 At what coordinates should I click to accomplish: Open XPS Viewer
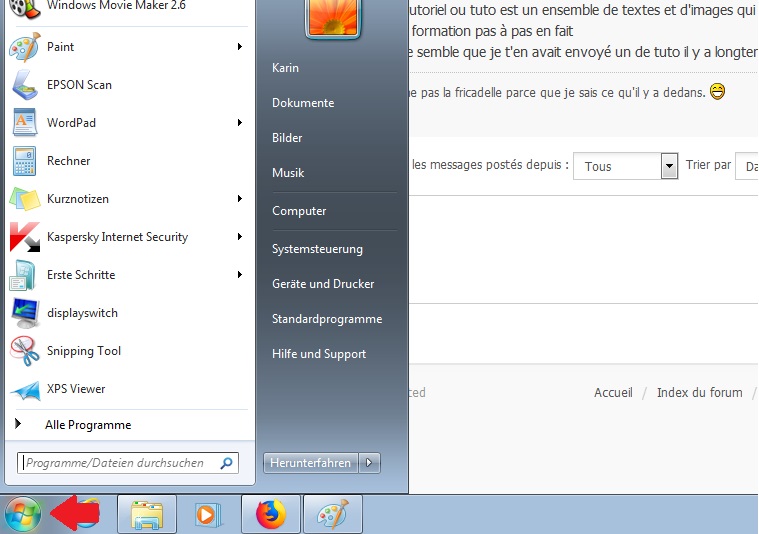point(75,389)
